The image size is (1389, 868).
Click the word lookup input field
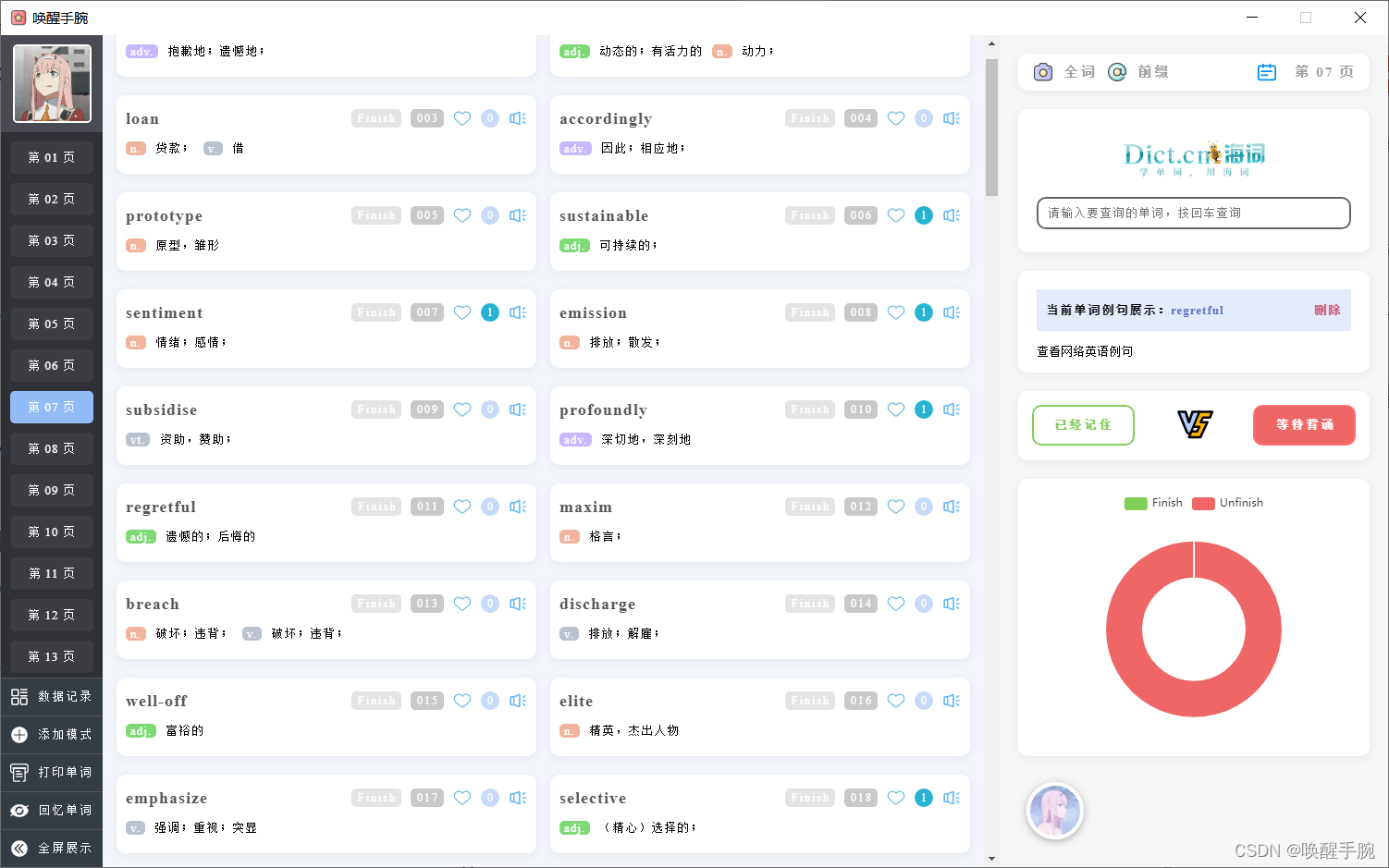(1193, 213)
